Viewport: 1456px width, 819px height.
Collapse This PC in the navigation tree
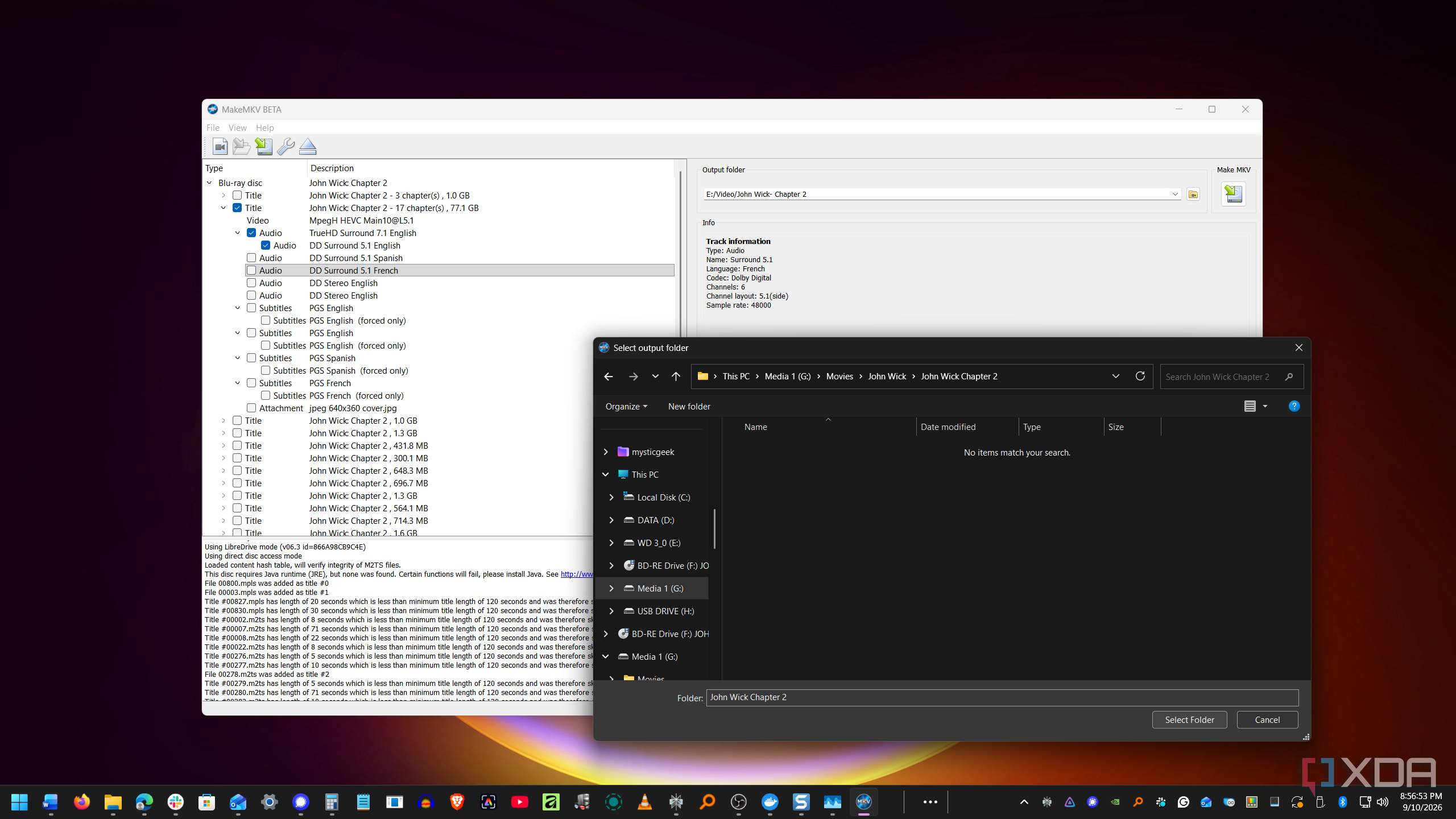pyautogui.click(x=606, y=475)
